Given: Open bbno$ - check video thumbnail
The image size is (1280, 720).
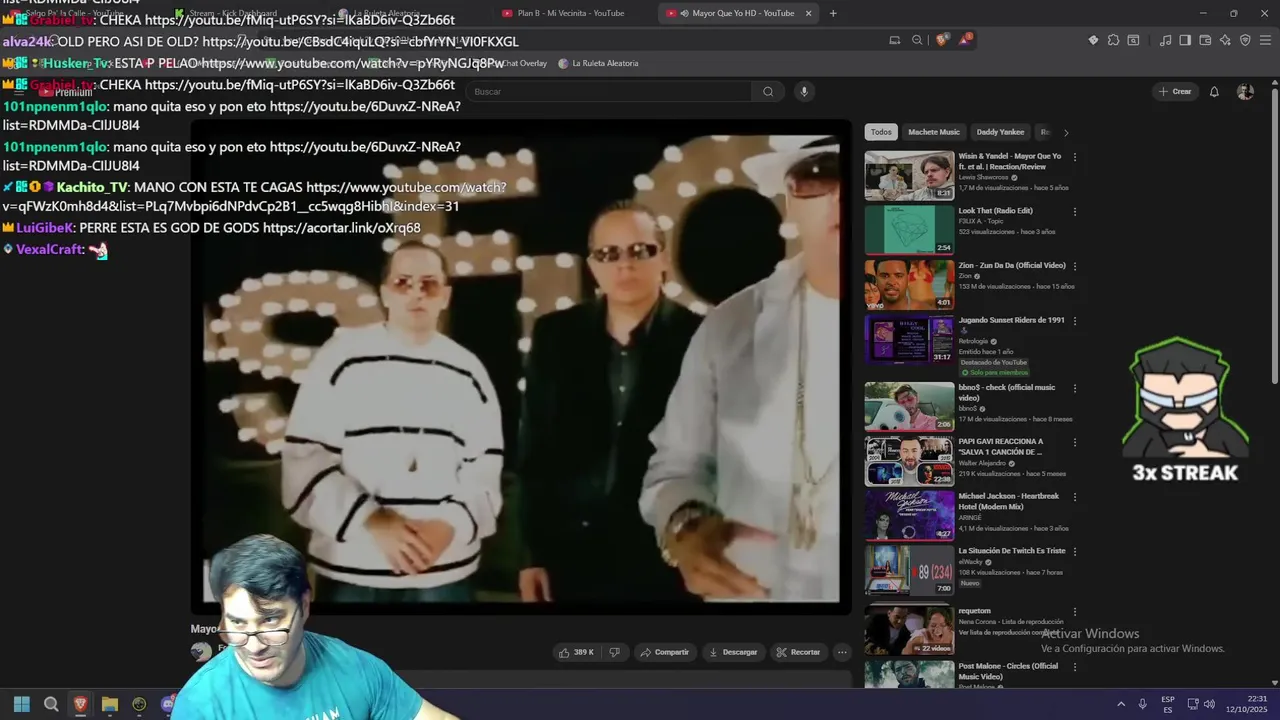Looking at the screenshot, I should 909,406.
